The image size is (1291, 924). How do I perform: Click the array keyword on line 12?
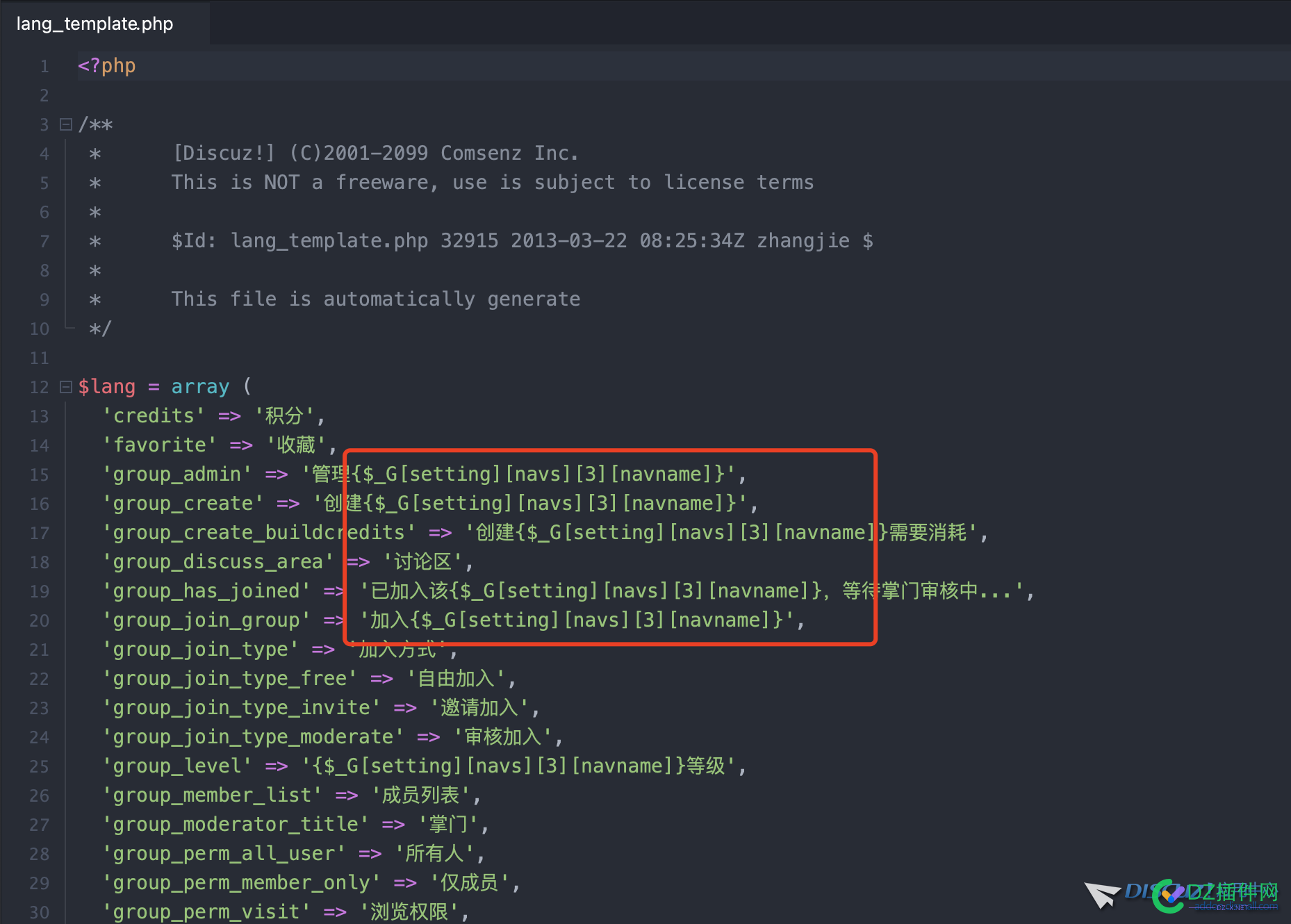[x=200, y=386]
